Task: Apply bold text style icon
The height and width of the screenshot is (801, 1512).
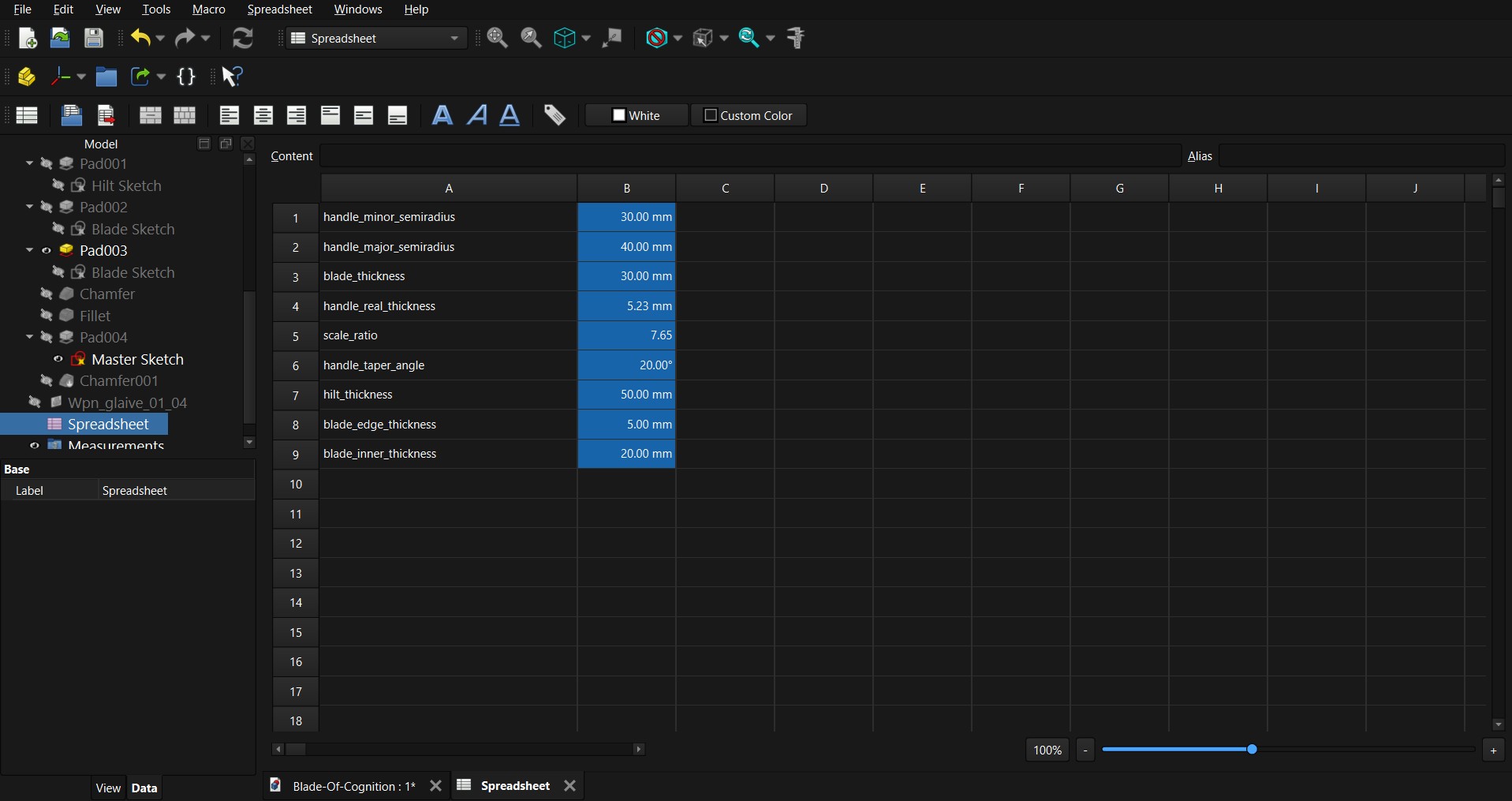Action: coord(442,115)
